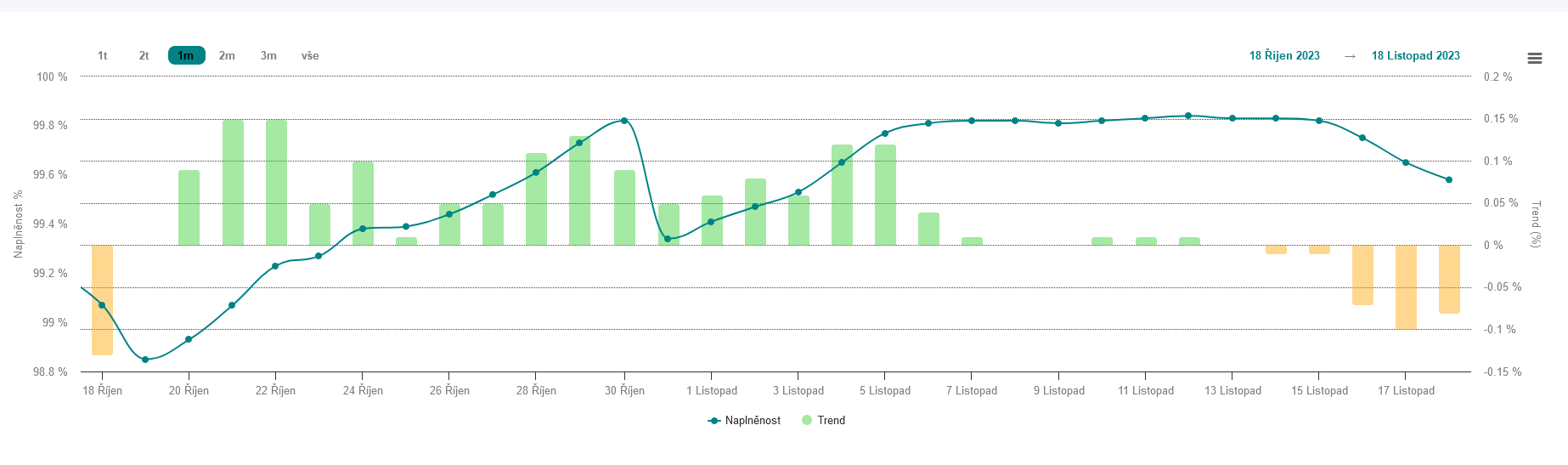The image size is (1568, 465).
Task: Open the chart hamburger context menu
Action: (1534, 59)
